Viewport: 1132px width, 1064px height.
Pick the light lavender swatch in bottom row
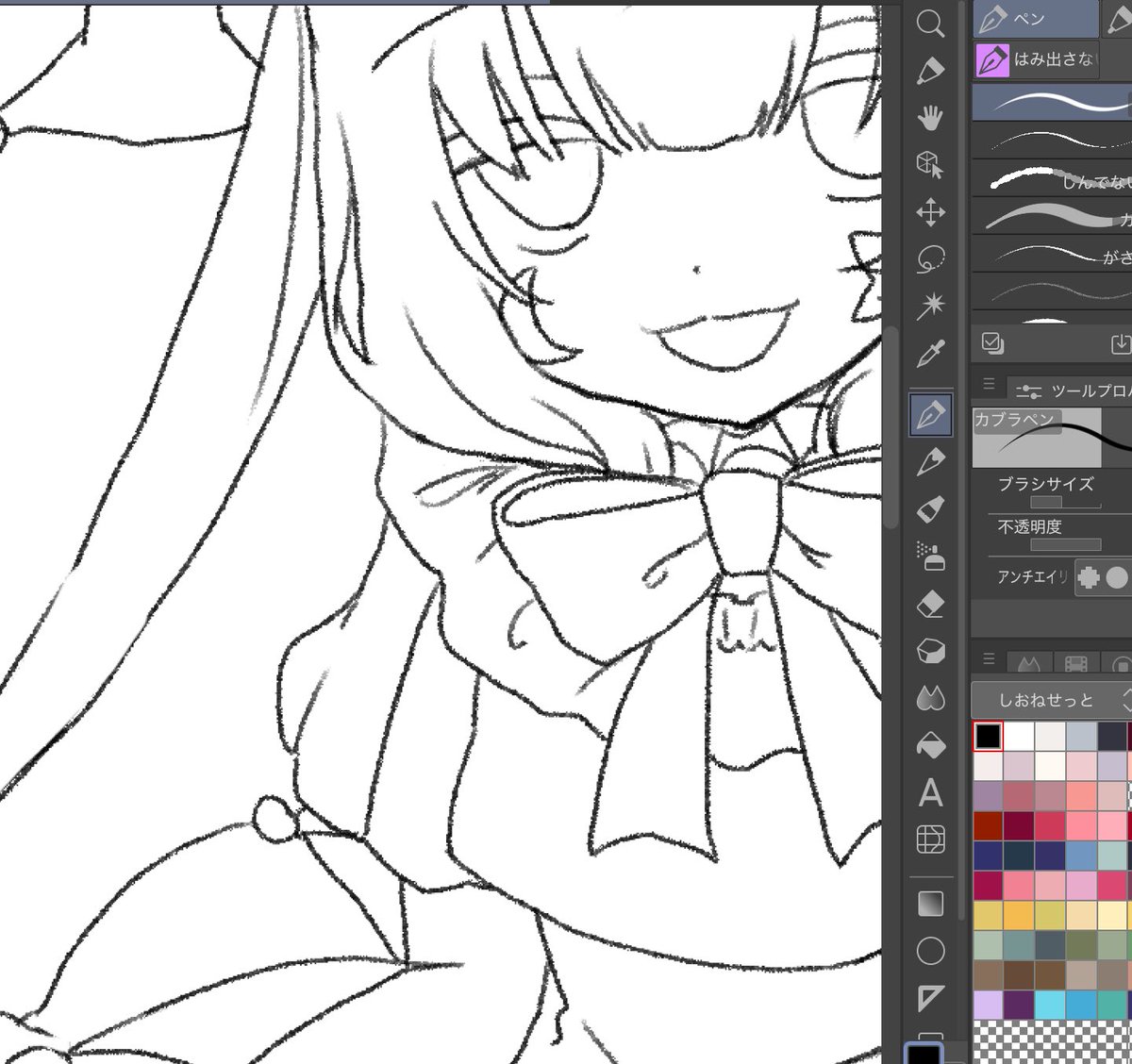click(x=988, y=1005)
